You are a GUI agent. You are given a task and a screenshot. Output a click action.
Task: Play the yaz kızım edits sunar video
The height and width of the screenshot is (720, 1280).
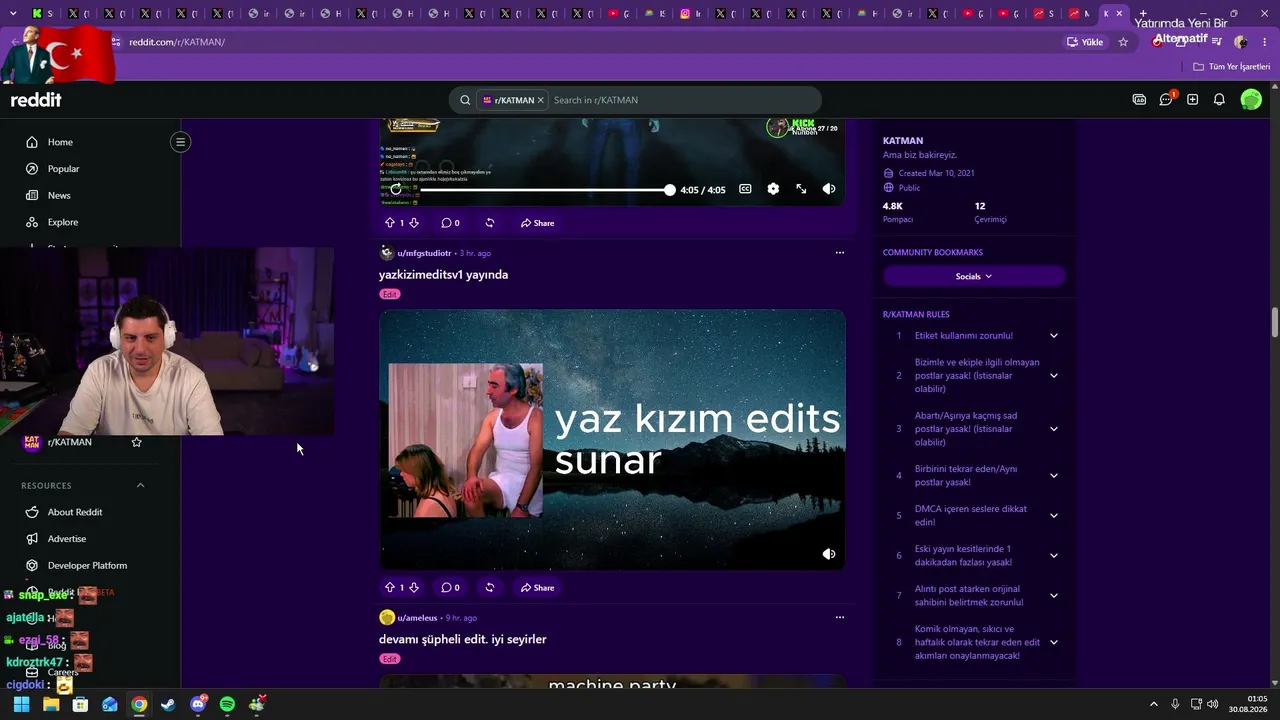tap(612, 440)
